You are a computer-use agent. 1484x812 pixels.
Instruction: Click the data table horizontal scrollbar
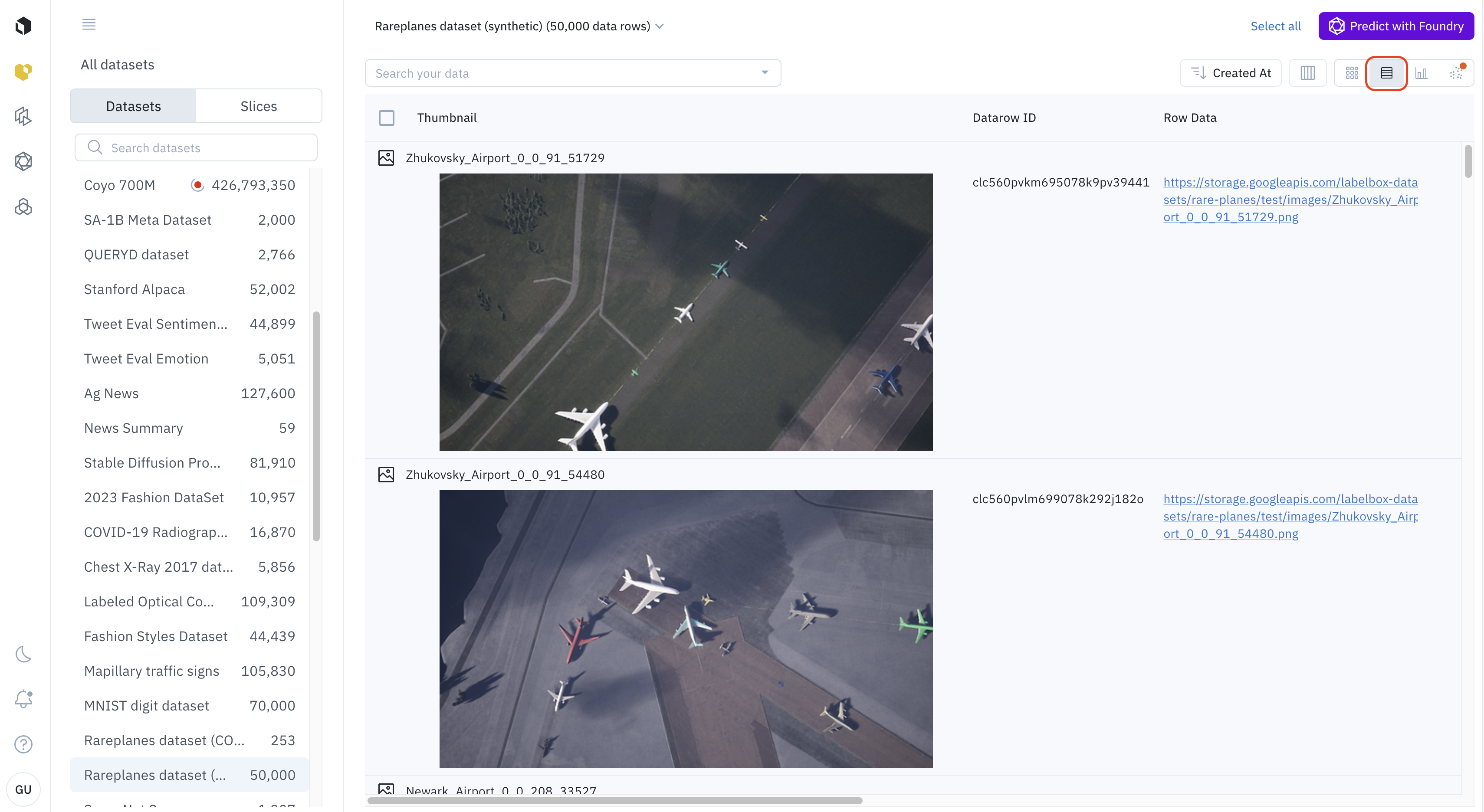click(615, 800)
